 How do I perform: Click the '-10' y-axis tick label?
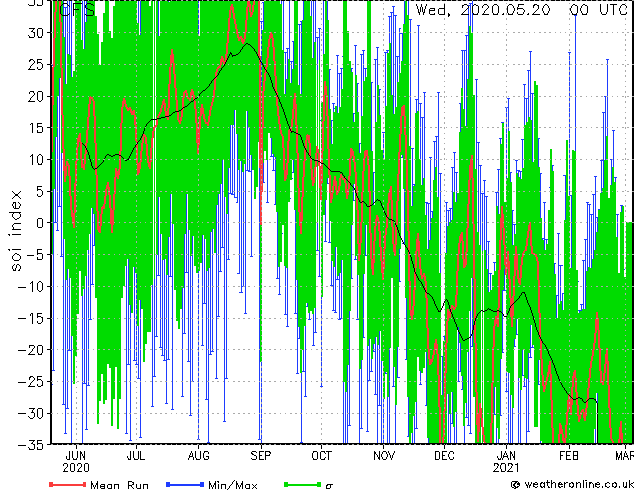point(31,287)
